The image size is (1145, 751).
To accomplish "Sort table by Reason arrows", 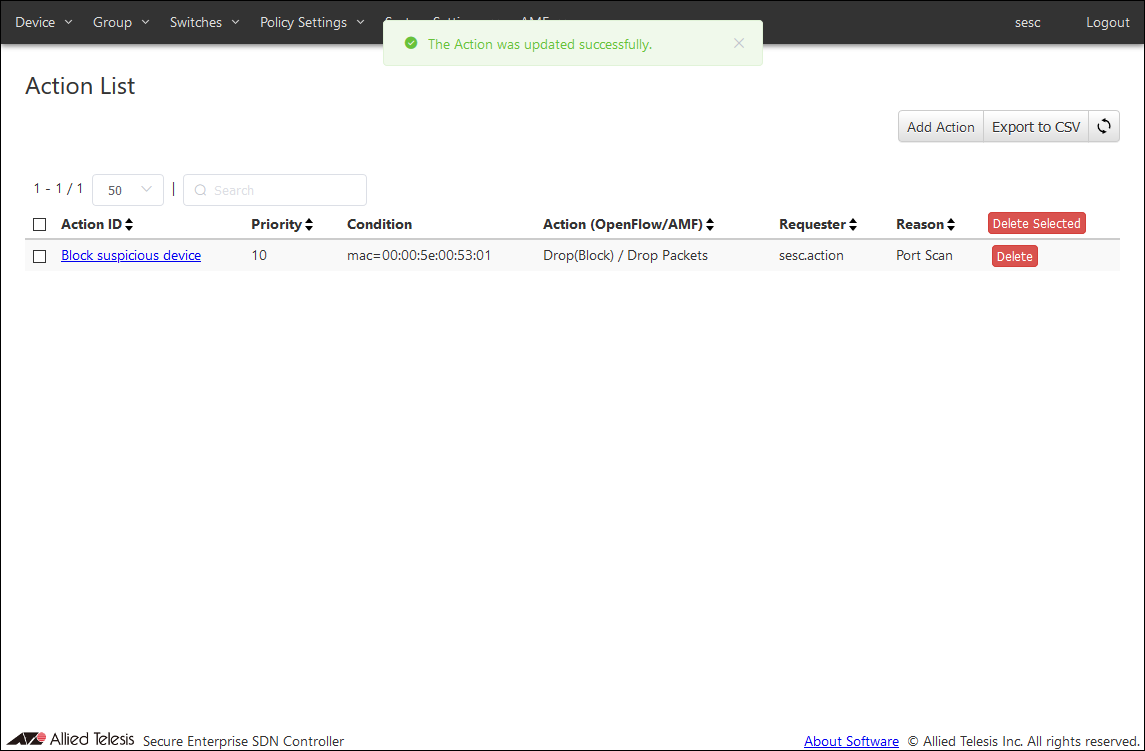I will (x=951, y=224).
